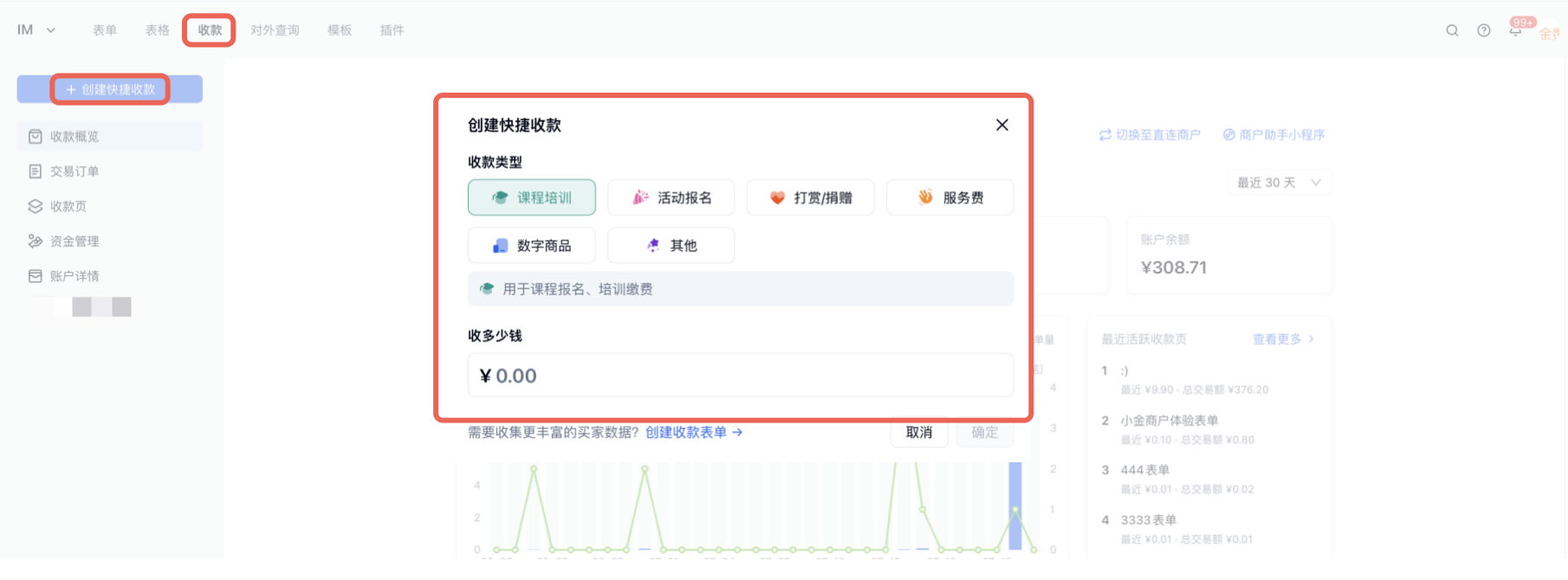Open the 3333 表单 entry
1568x580 pixels.
click(x=1149, y=520)
